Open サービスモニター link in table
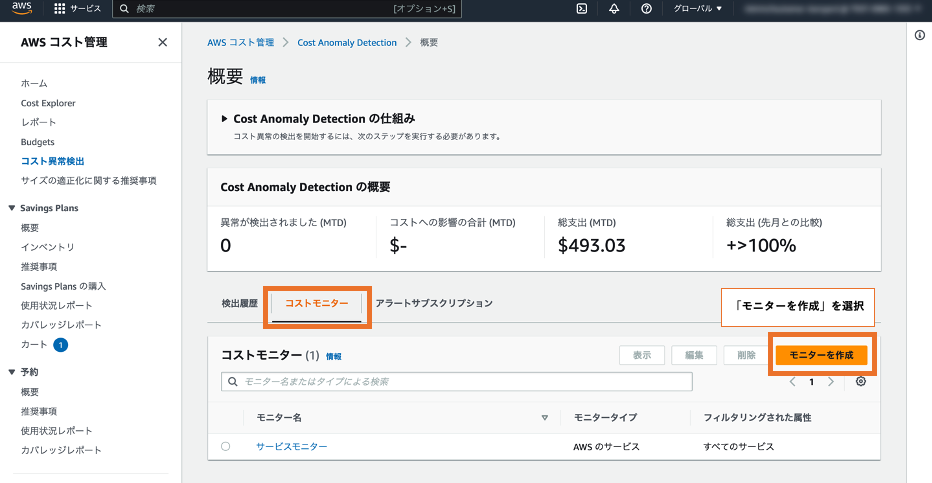 pyautogui.click(x=292, y=446)
